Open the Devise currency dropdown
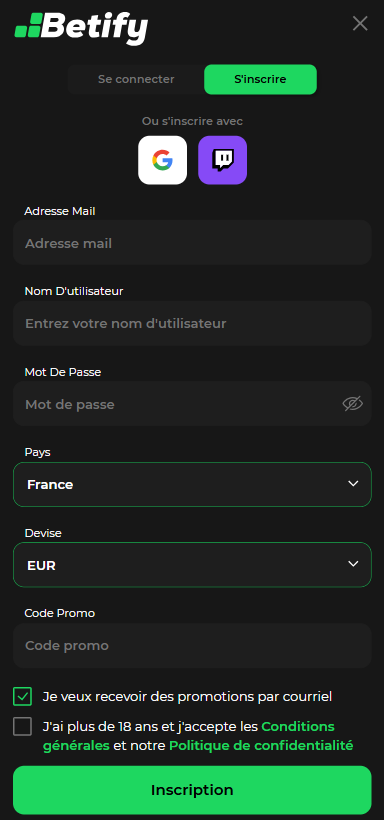 (192, 565)
